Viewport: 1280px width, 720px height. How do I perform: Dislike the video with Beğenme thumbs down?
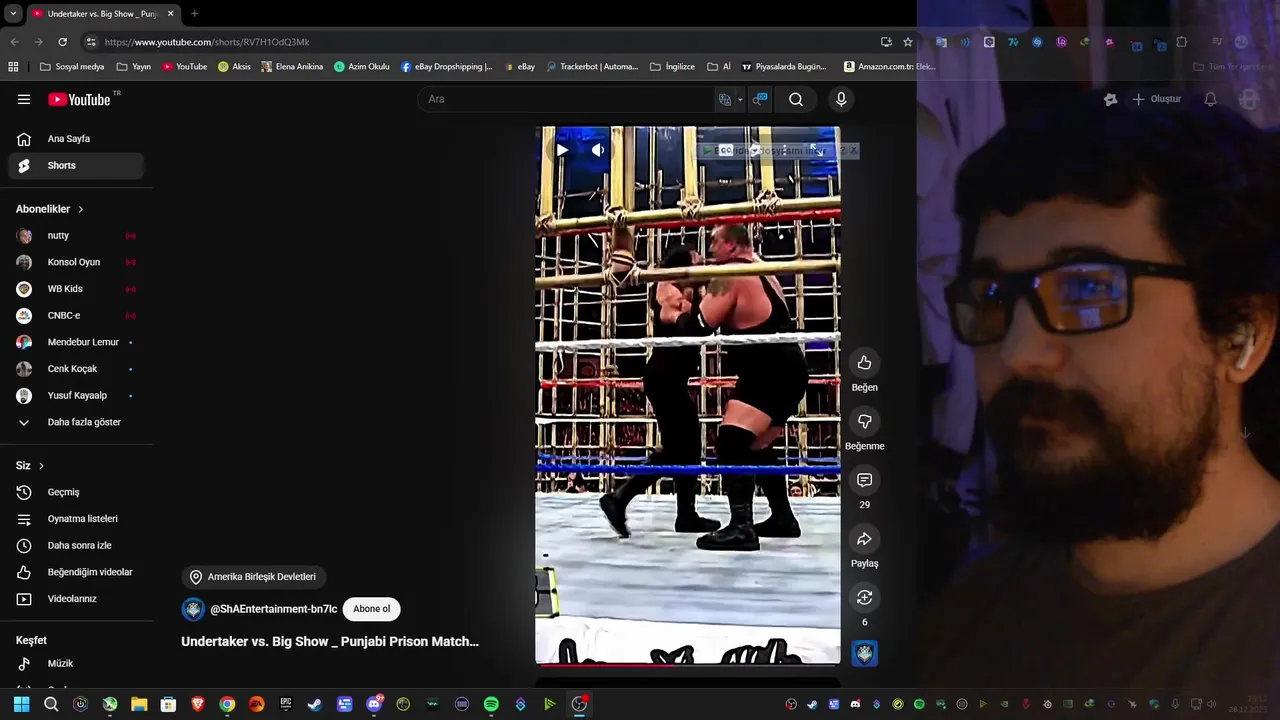tap(864, 421)
